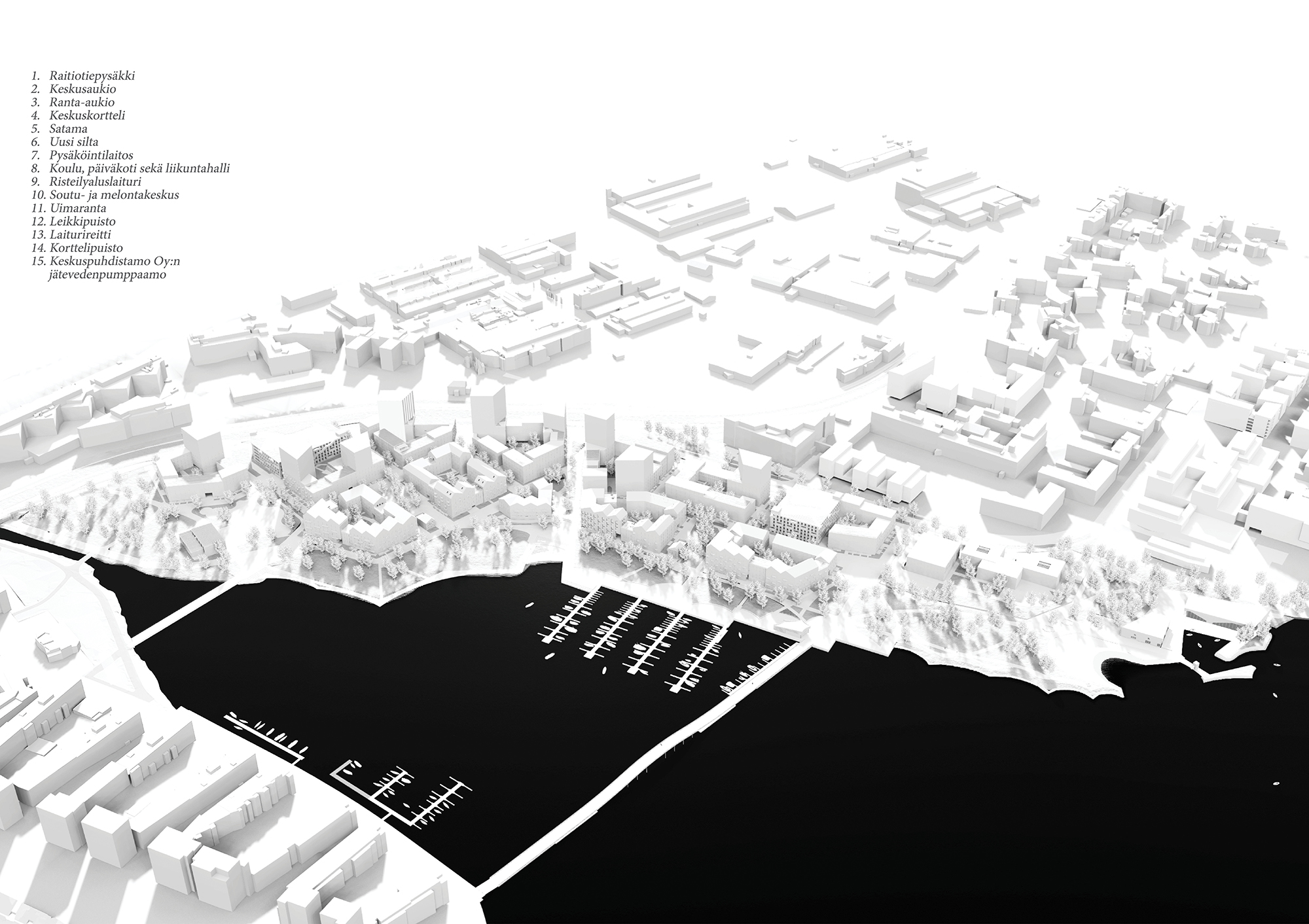Click the short bridge at upper-left water inlet
1309x924 pixels.
click(x=185, y=612)
